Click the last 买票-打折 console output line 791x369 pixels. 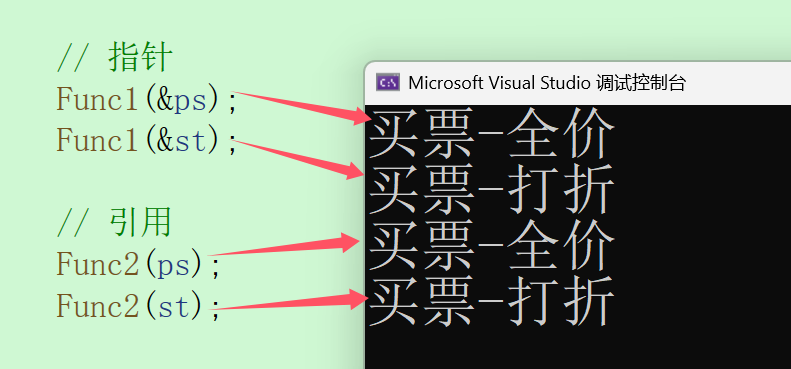(x=491, y=301)
